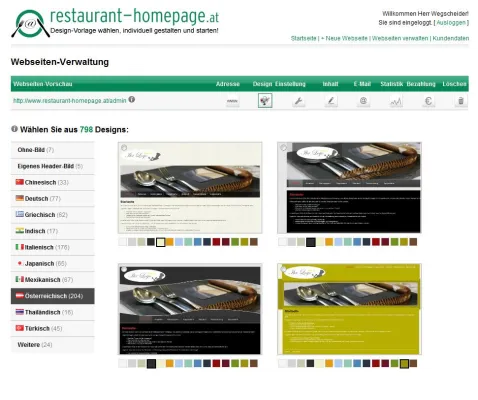
Task: Pick selected cream swatch under cream design
Action: [161, 242]
